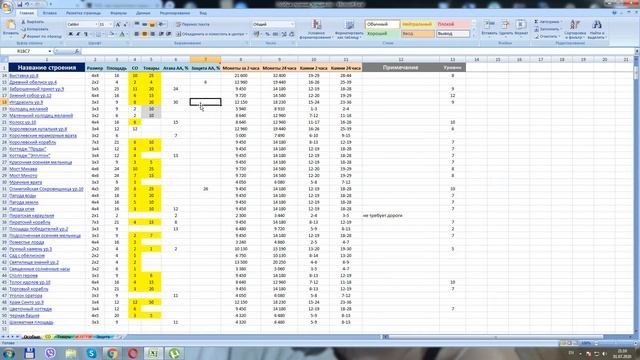
Task: Click the text orientation icon
Action: (162, 24)
